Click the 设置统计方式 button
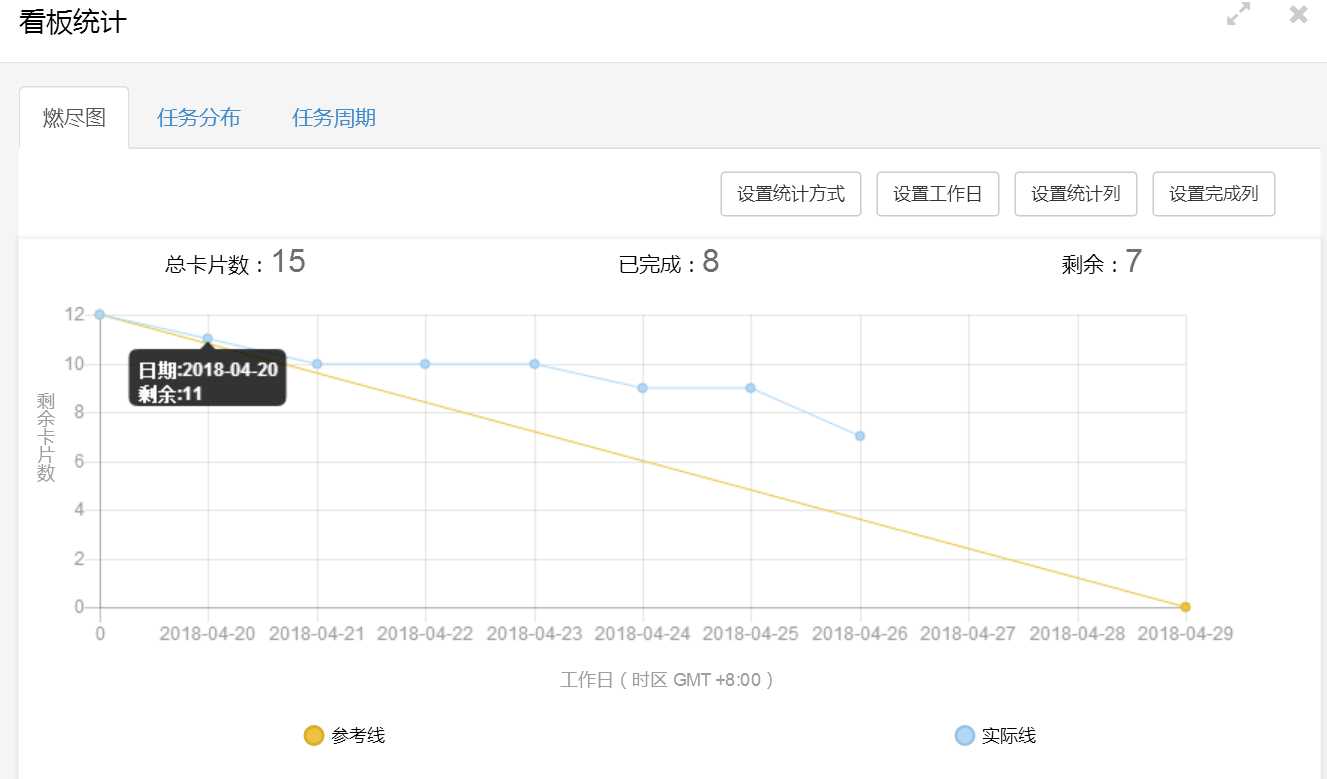1327x779 pixels. (x=791, y=194)
